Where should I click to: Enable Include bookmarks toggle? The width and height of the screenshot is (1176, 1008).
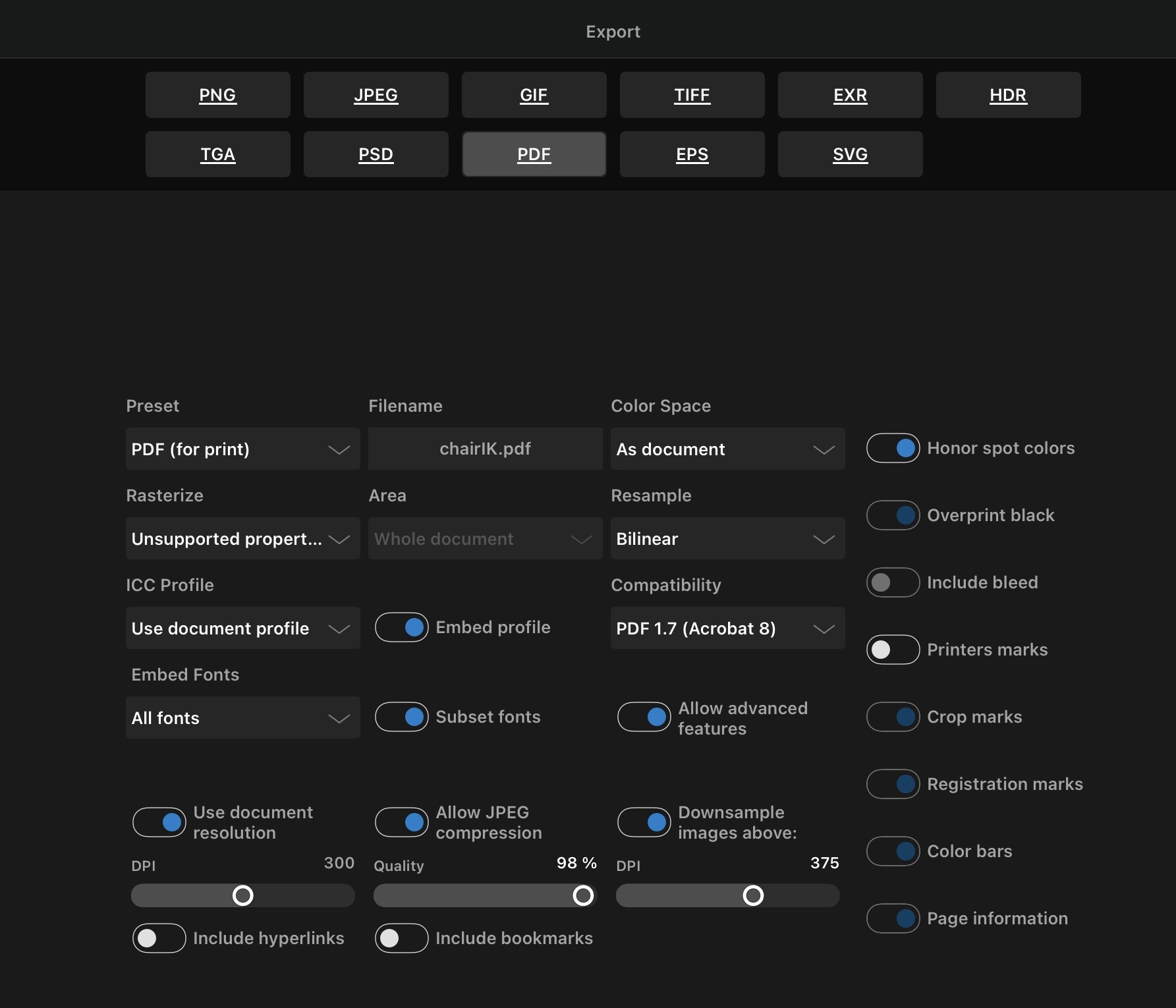[x=401, y=938]
